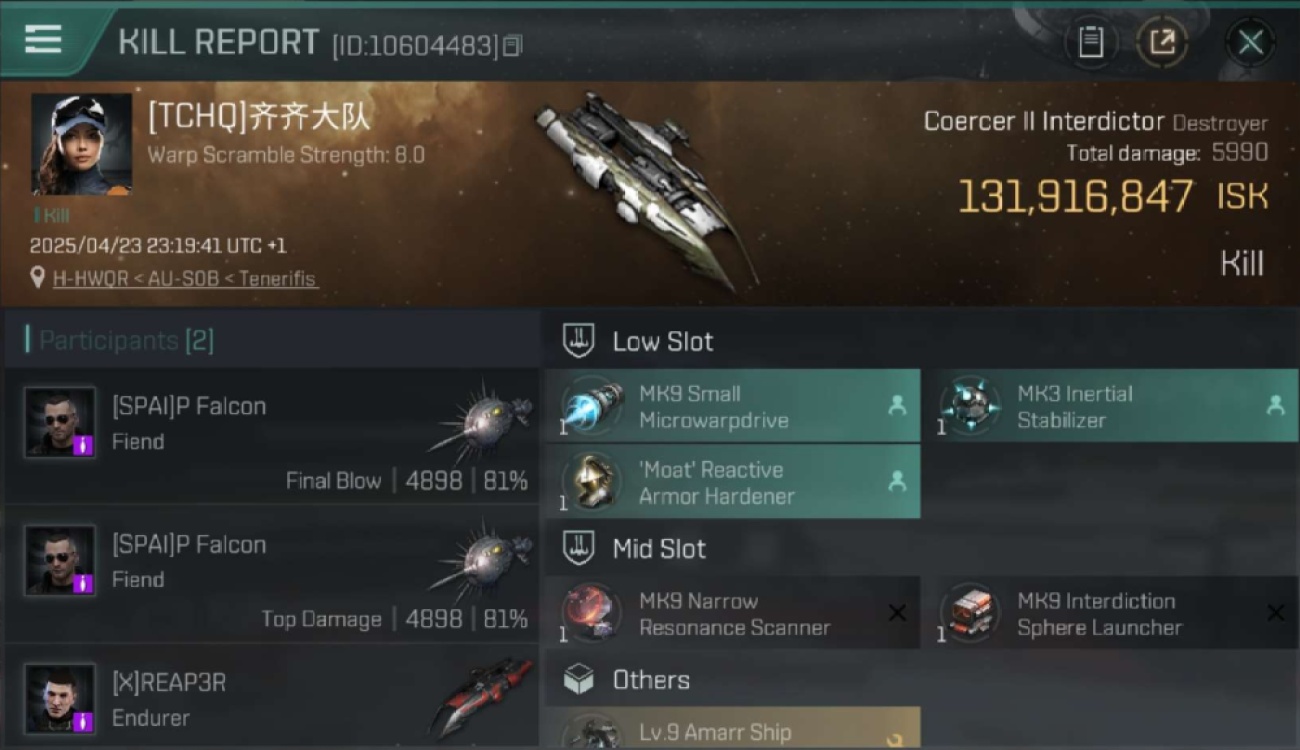Share the kill report via export icon
The height and width of the screenshot is (750, 1300).
pos(1162,42)
